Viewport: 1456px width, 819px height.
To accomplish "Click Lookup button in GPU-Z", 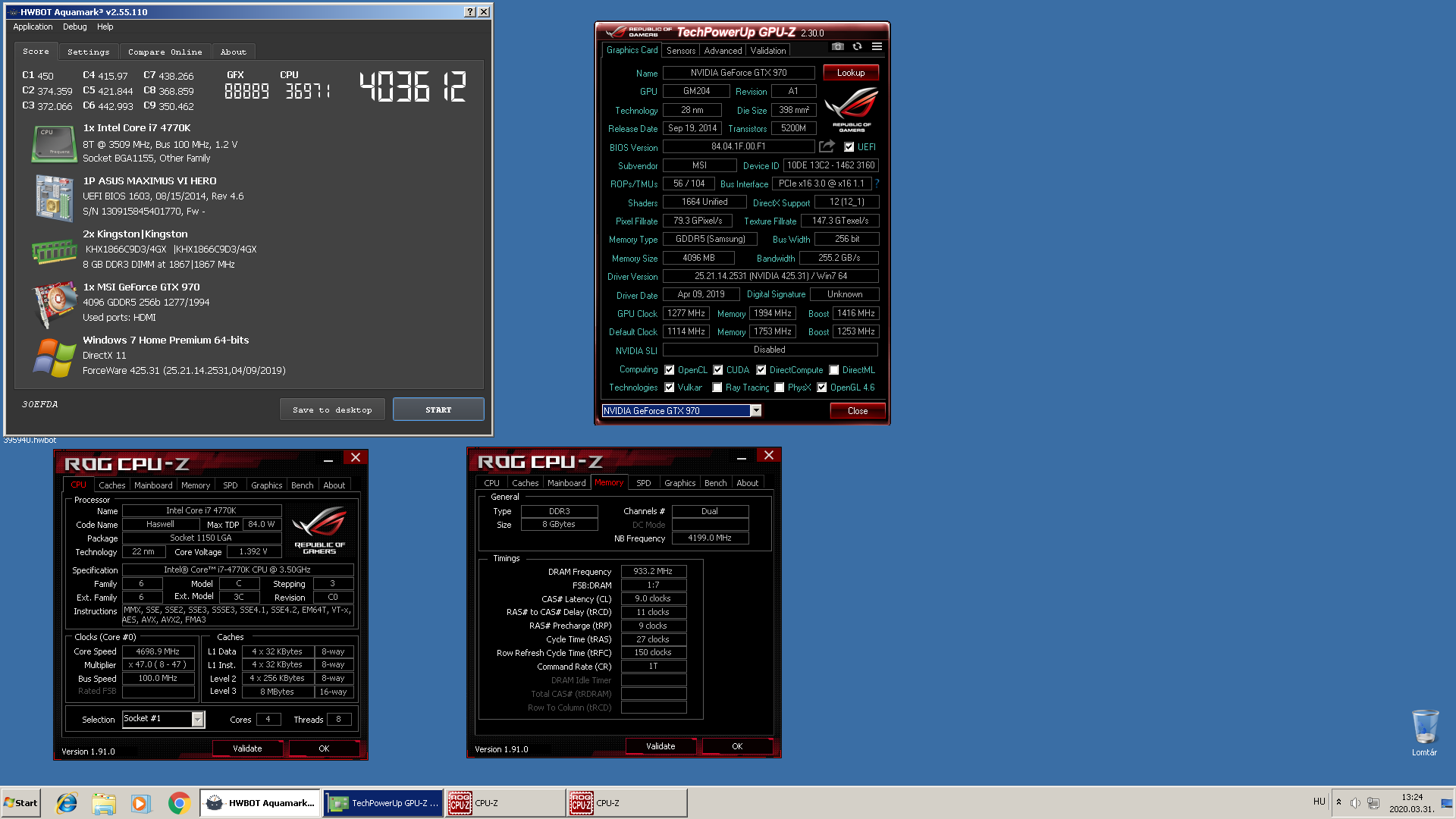I will [851, 73].
